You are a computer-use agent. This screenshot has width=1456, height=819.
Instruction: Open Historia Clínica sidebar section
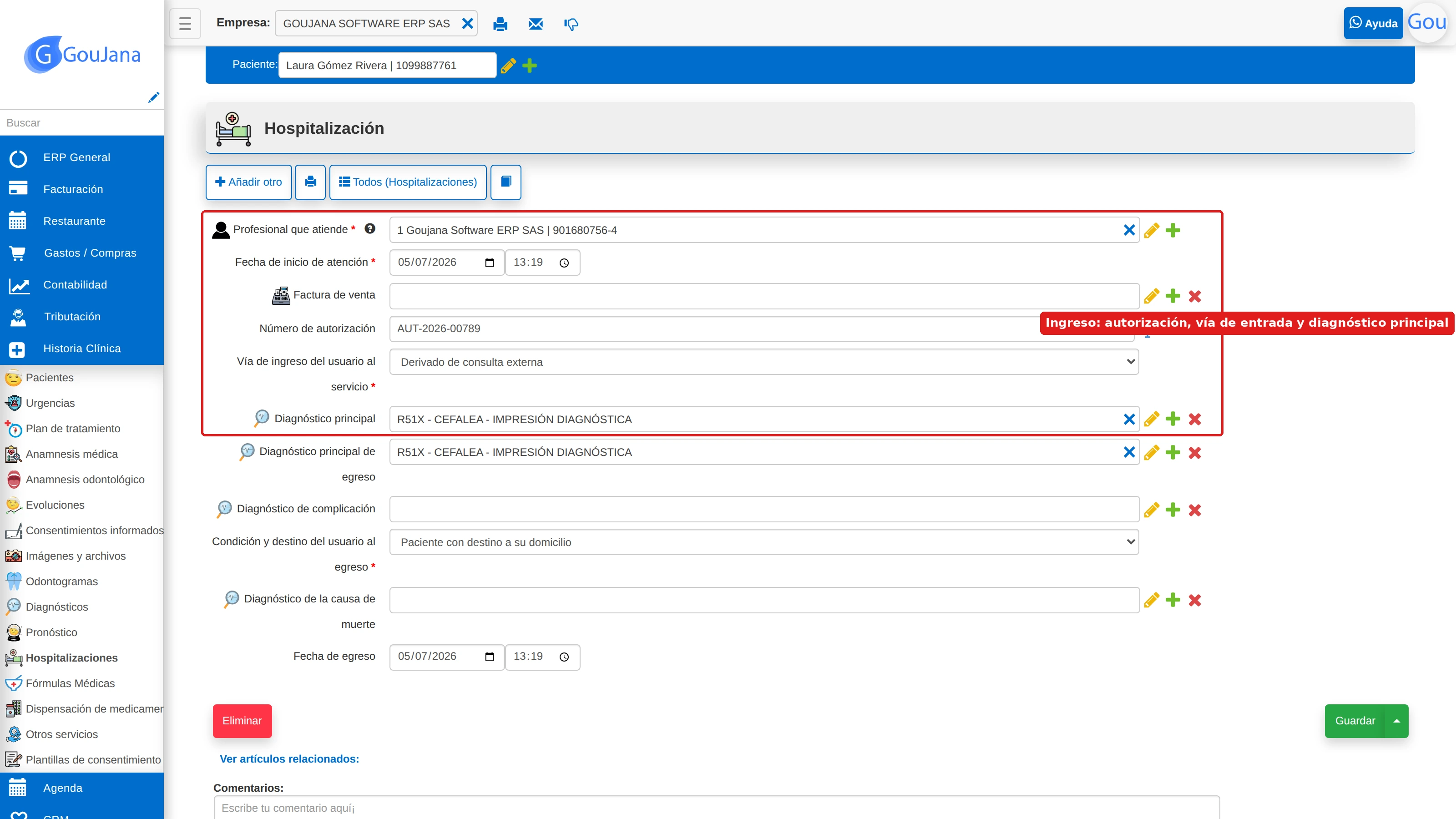click(82, 349)
